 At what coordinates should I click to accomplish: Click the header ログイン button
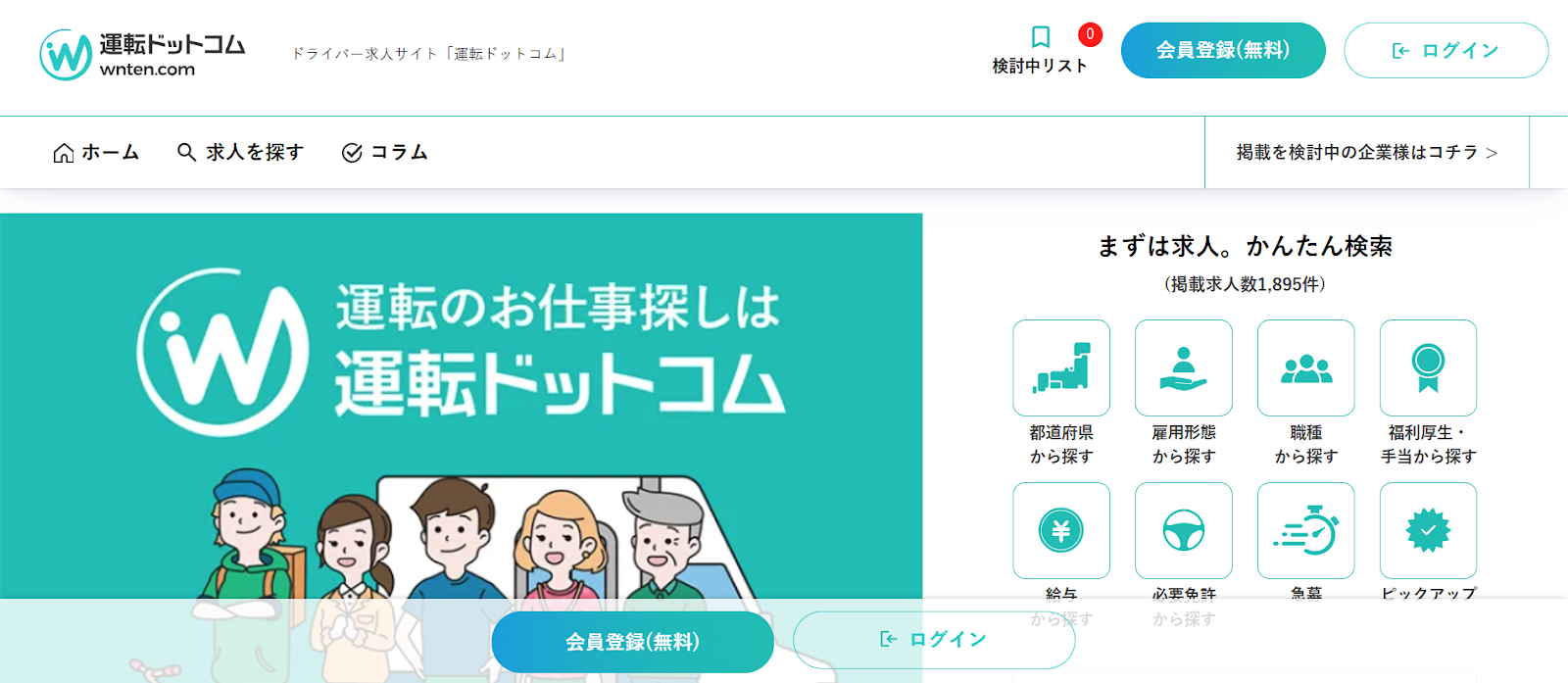click(1445, 50)
